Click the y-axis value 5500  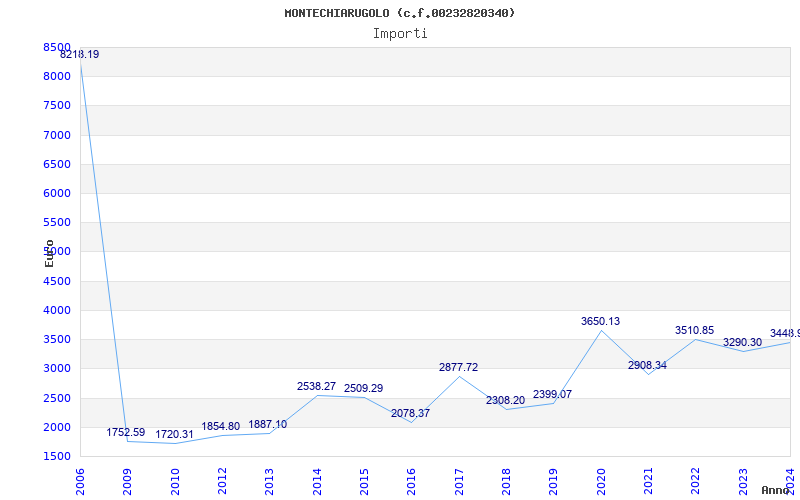click(57, 222)
